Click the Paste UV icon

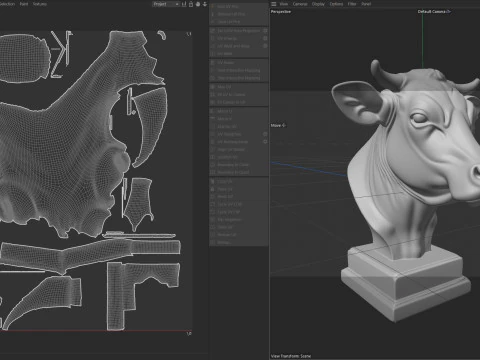tap(213, 189)
